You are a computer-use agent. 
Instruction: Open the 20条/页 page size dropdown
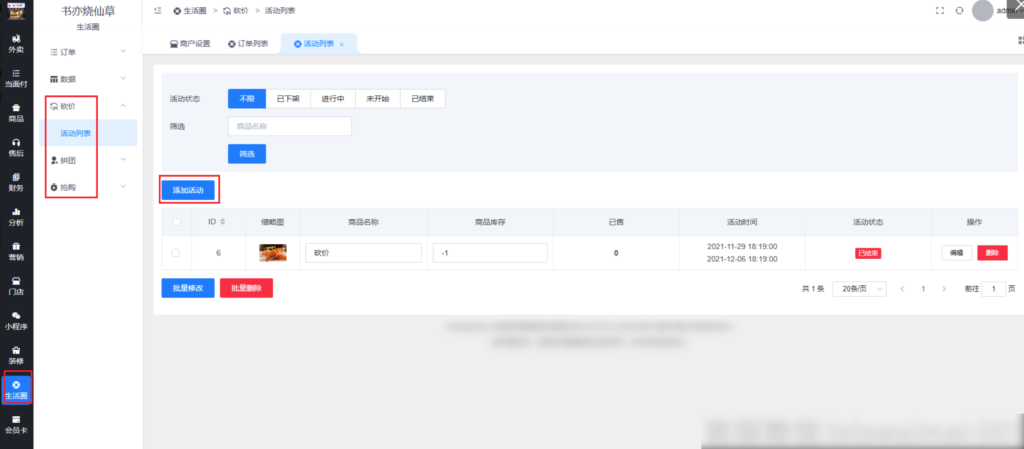[859, 288]
